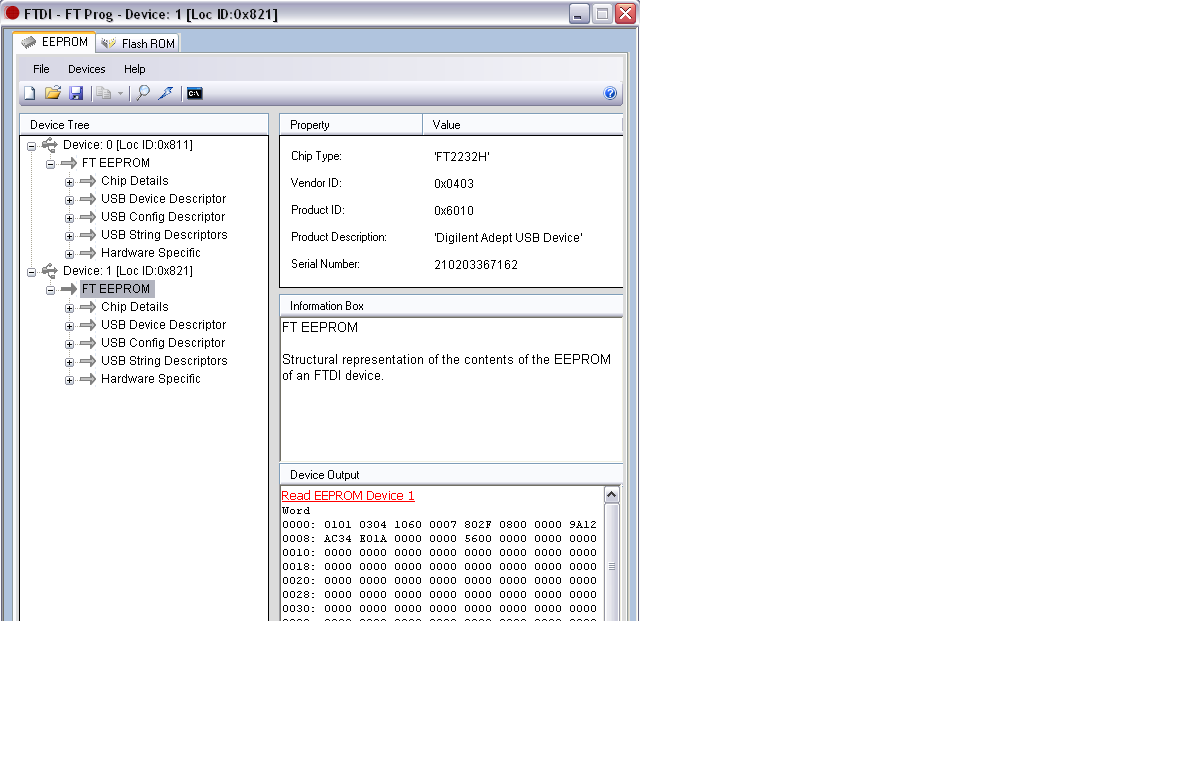Click the Information Box panel header
This screenshot has width=1200, height=766.
click(451, 306)
